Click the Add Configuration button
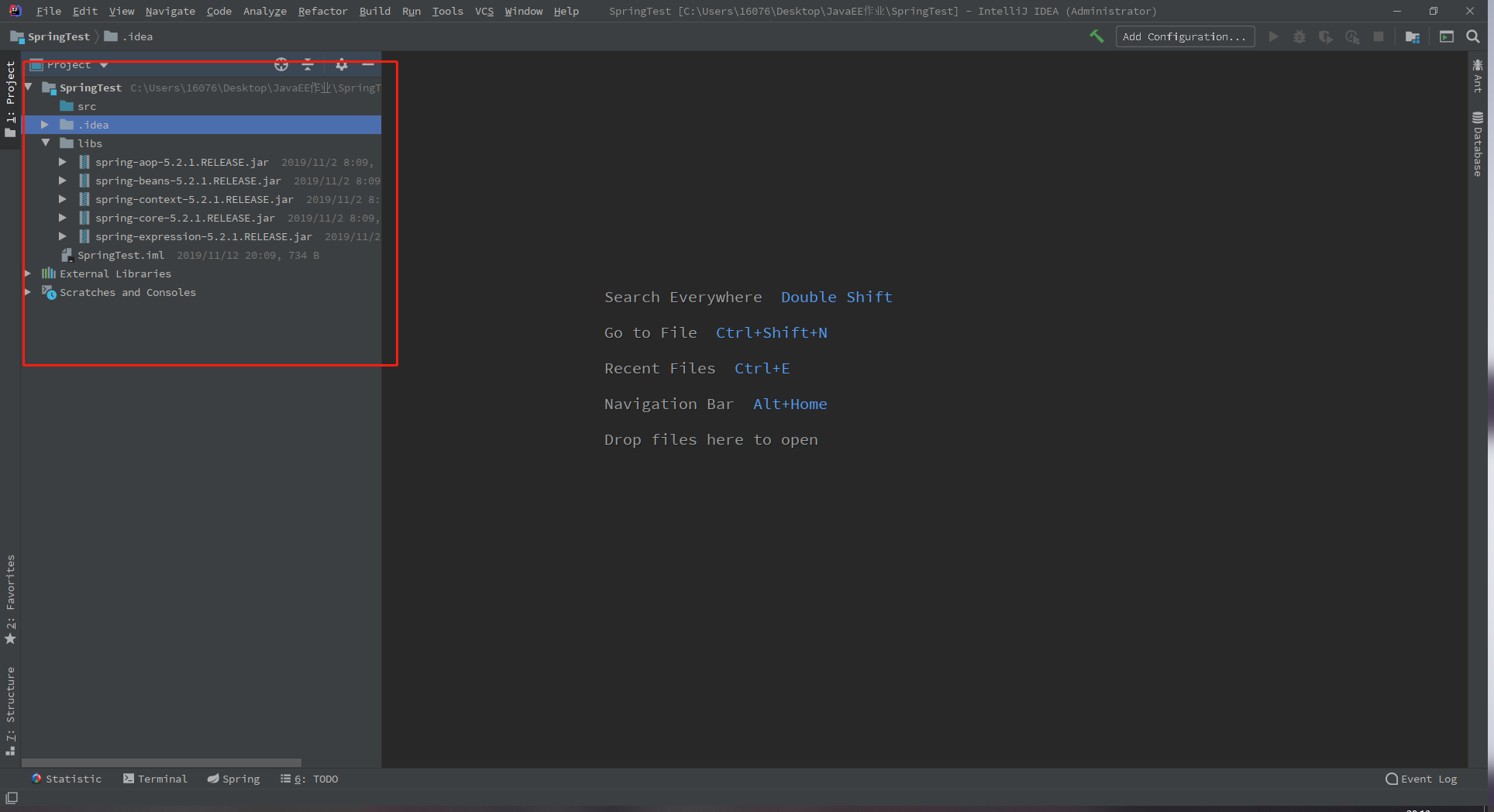The image size is (1494, 812). pyautogui.click(x=1184, y=36)
